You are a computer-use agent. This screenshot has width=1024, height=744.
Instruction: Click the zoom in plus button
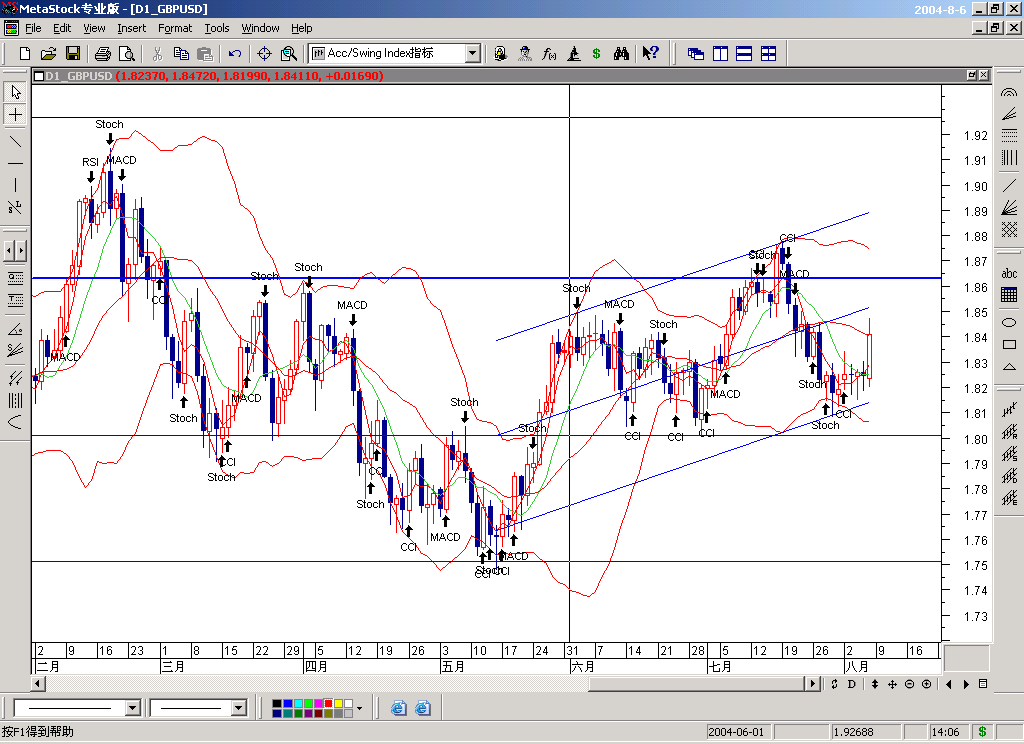(926, 684)
